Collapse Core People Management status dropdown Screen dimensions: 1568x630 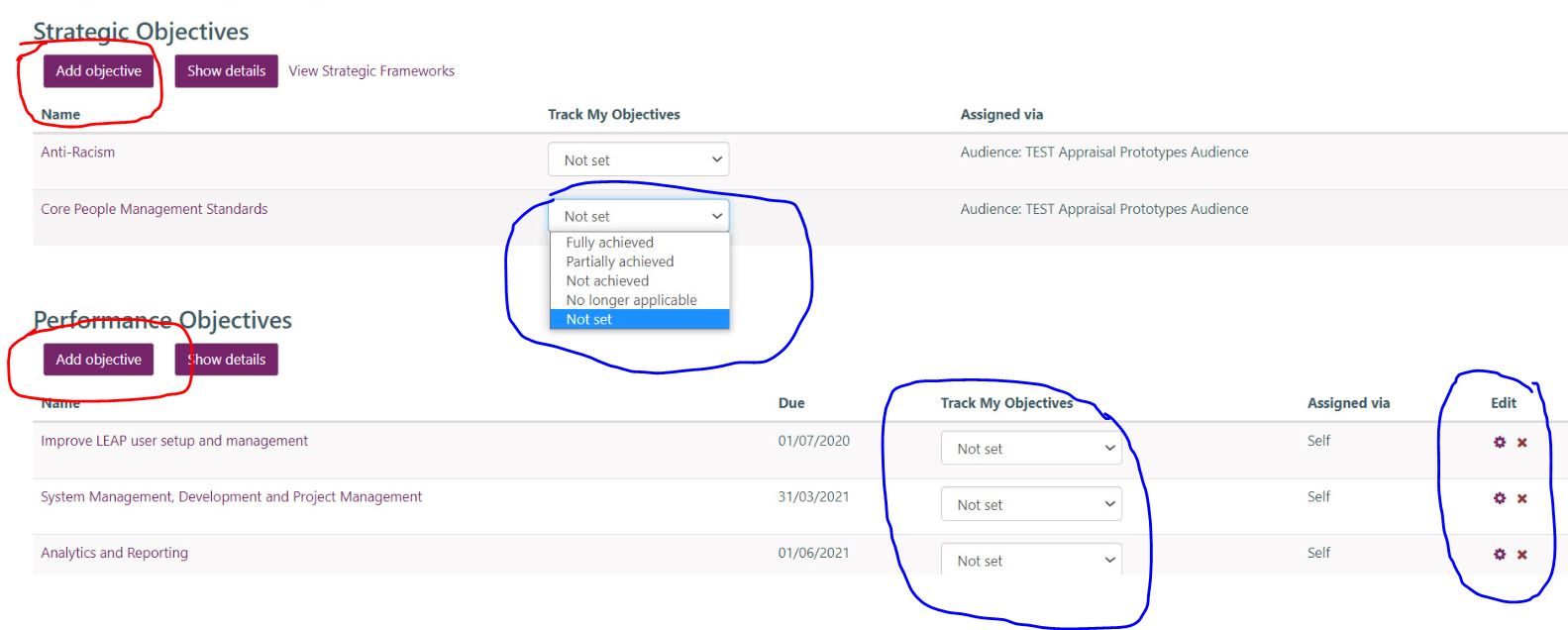(638, 216)
